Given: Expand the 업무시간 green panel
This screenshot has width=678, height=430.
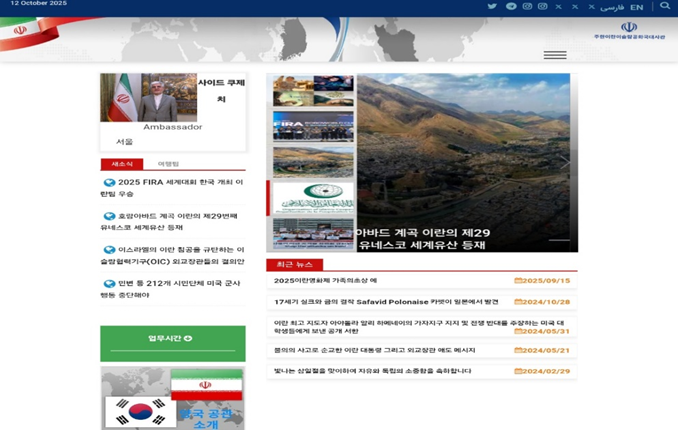Looking at the screenshot, I should pyautogui.click(x=172, y=339).
